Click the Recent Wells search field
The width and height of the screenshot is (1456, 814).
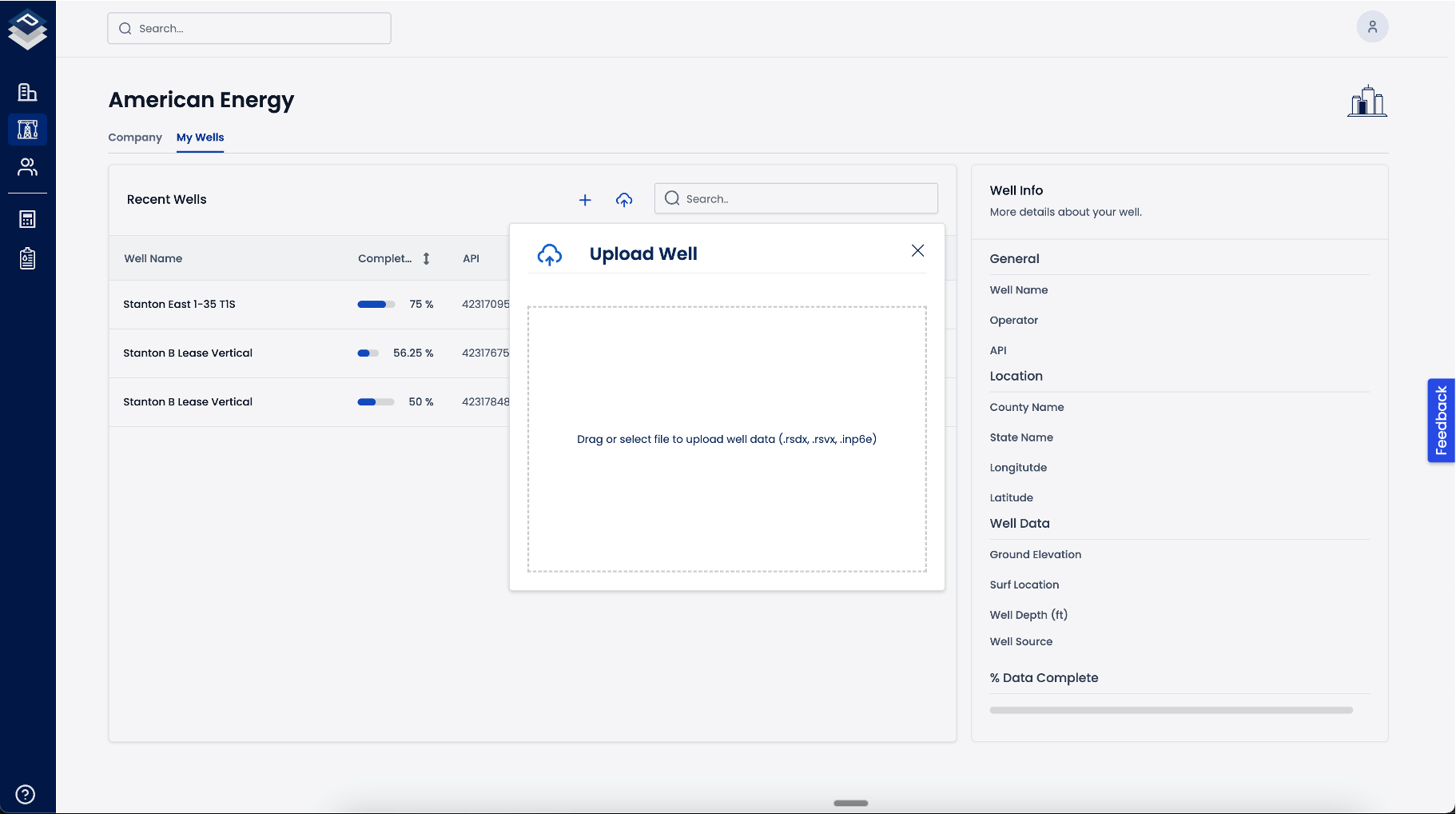click(795, 198)
